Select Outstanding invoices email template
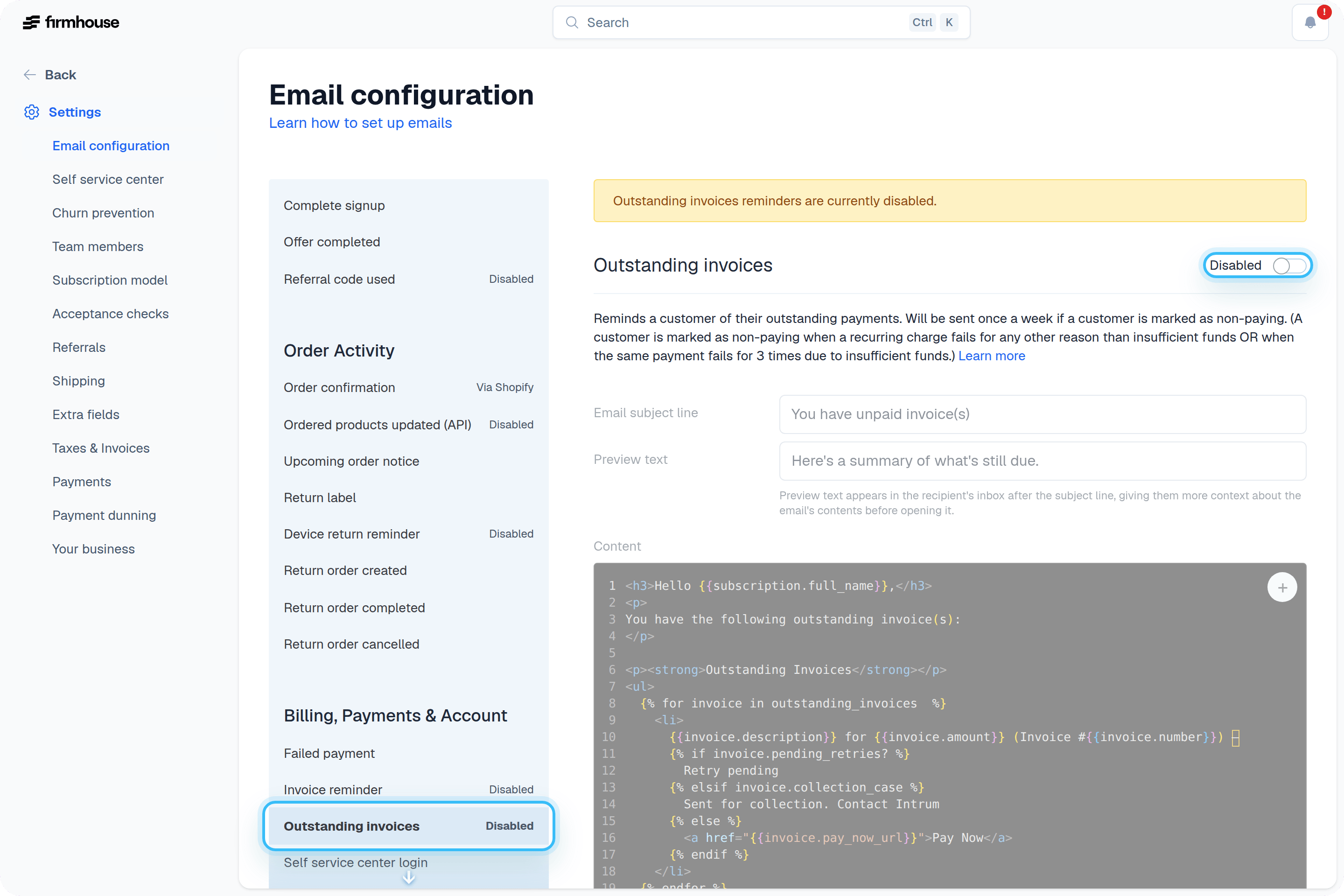 [409, 826]
